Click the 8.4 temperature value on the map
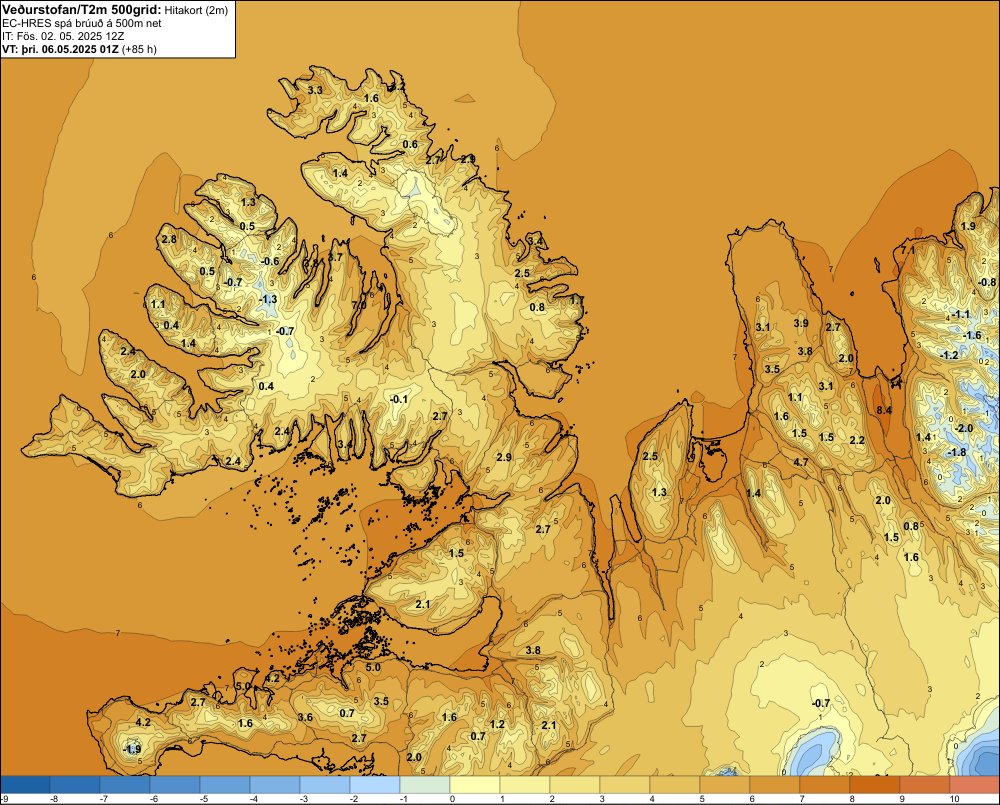1000x805 pixels. pyautogui.click(x=884, y=410)
